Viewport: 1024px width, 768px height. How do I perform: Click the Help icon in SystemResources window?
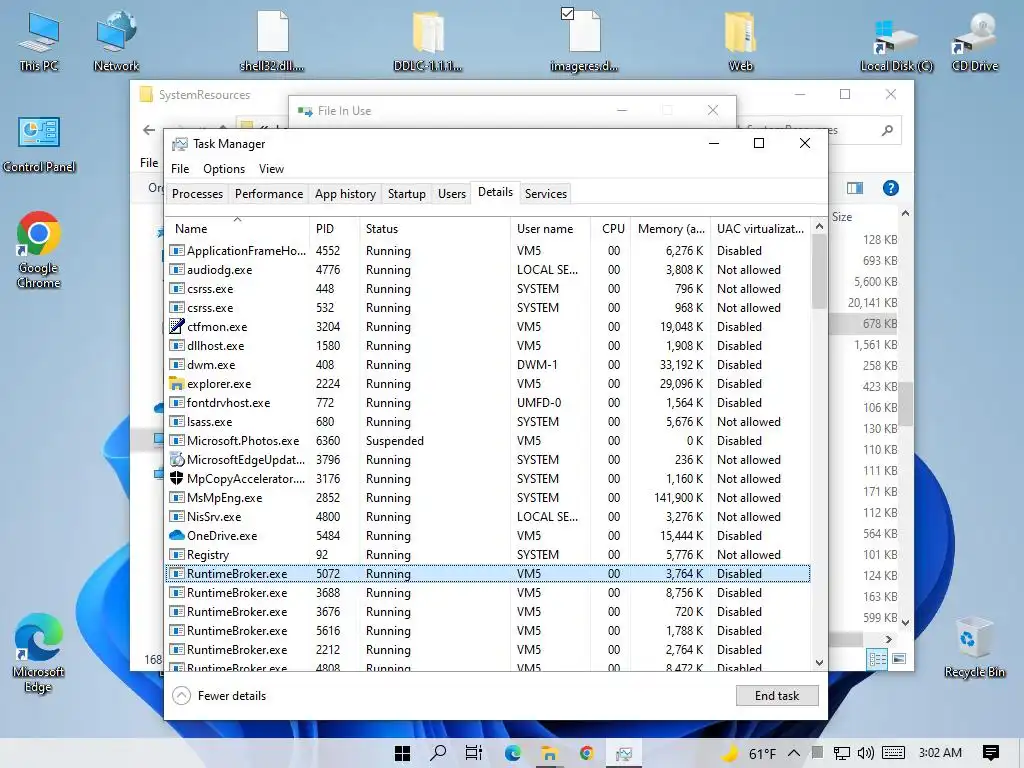(x=890, y=188)
